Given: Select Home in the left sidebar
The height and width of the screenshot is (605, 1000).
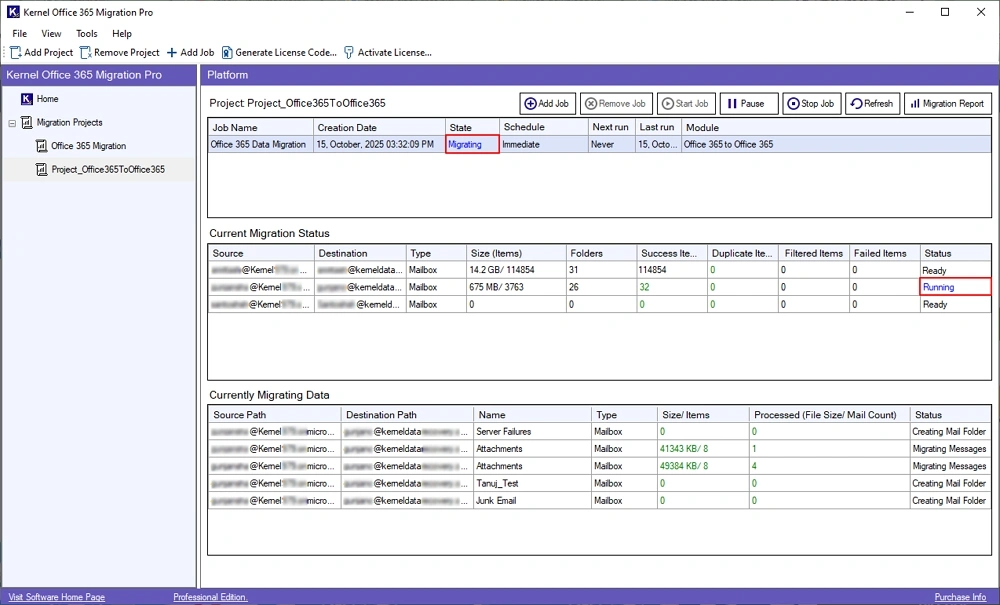Looking at the screenshot, I should click(x=47, y=99).
